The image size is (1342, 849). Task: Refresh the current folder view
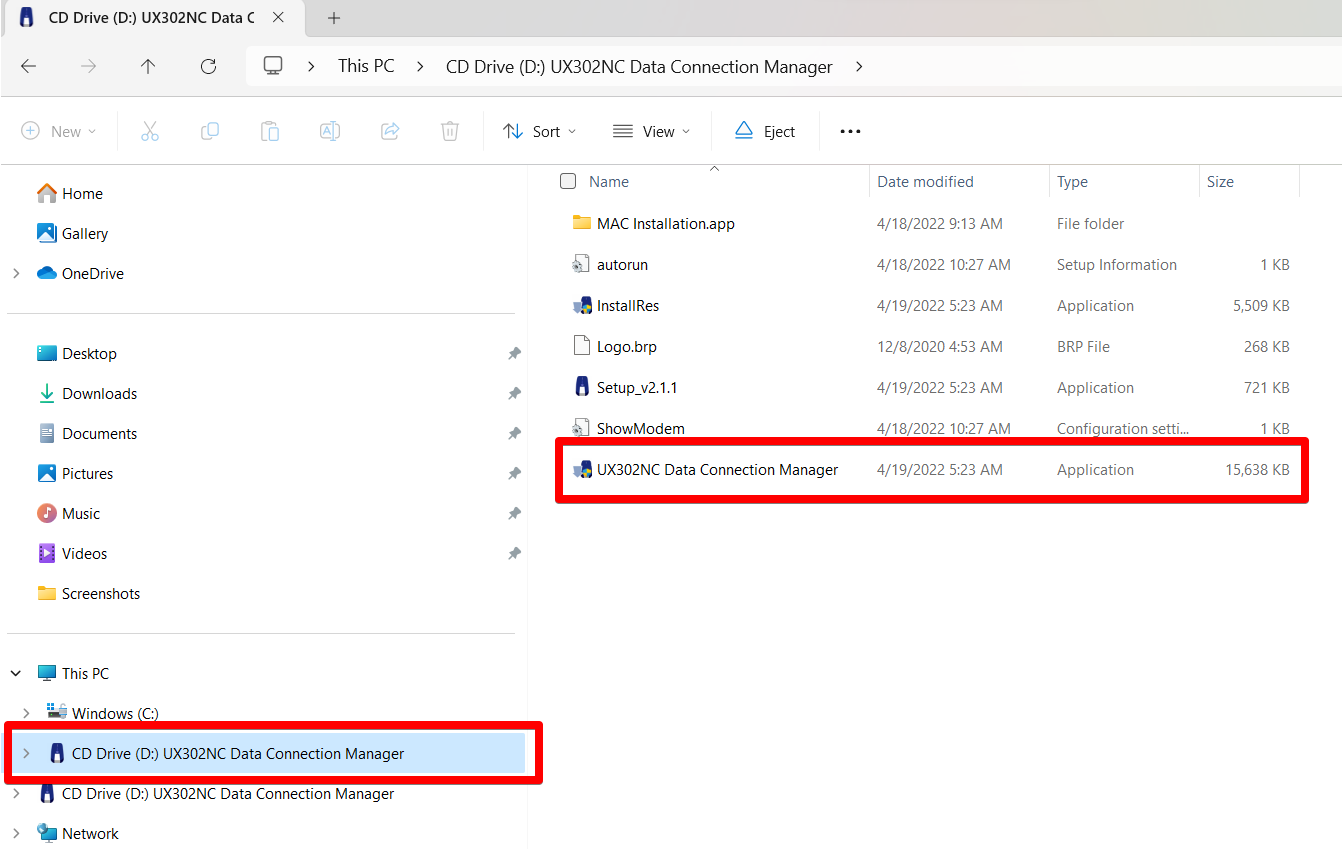[x=208, y=66]
